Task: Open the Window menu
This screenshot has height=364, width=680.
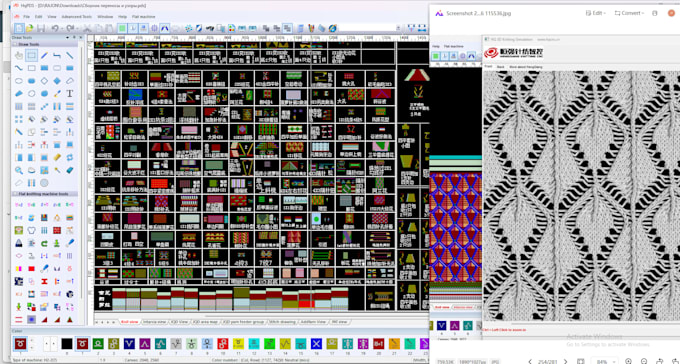Action: point(105,16)
